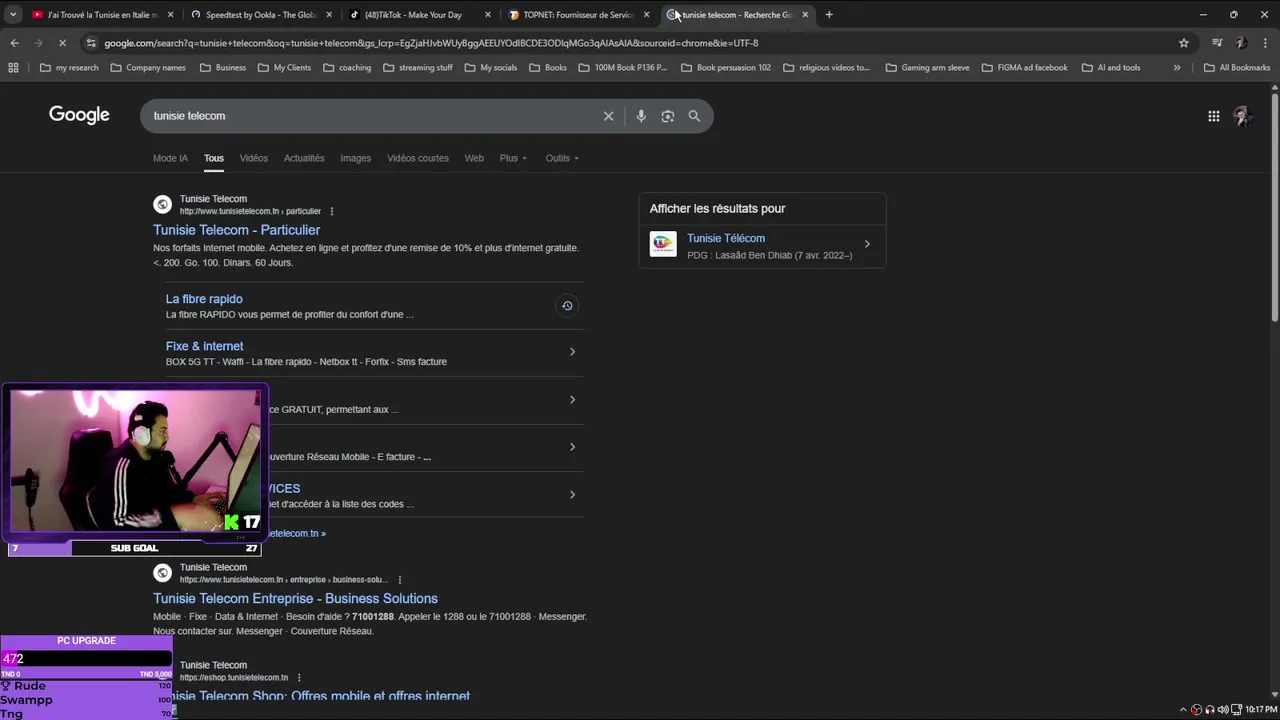Open the Google apps grid icon
The image size is (1280, 720).
[x=1213, y=116]
